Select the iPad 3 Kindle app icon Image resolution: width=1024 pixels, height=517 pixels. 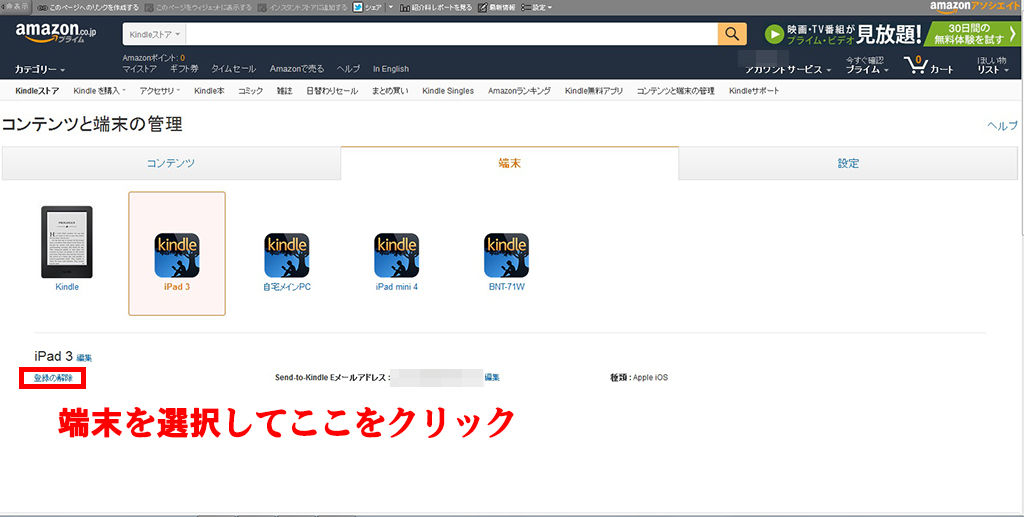click(x=177, y=255)
